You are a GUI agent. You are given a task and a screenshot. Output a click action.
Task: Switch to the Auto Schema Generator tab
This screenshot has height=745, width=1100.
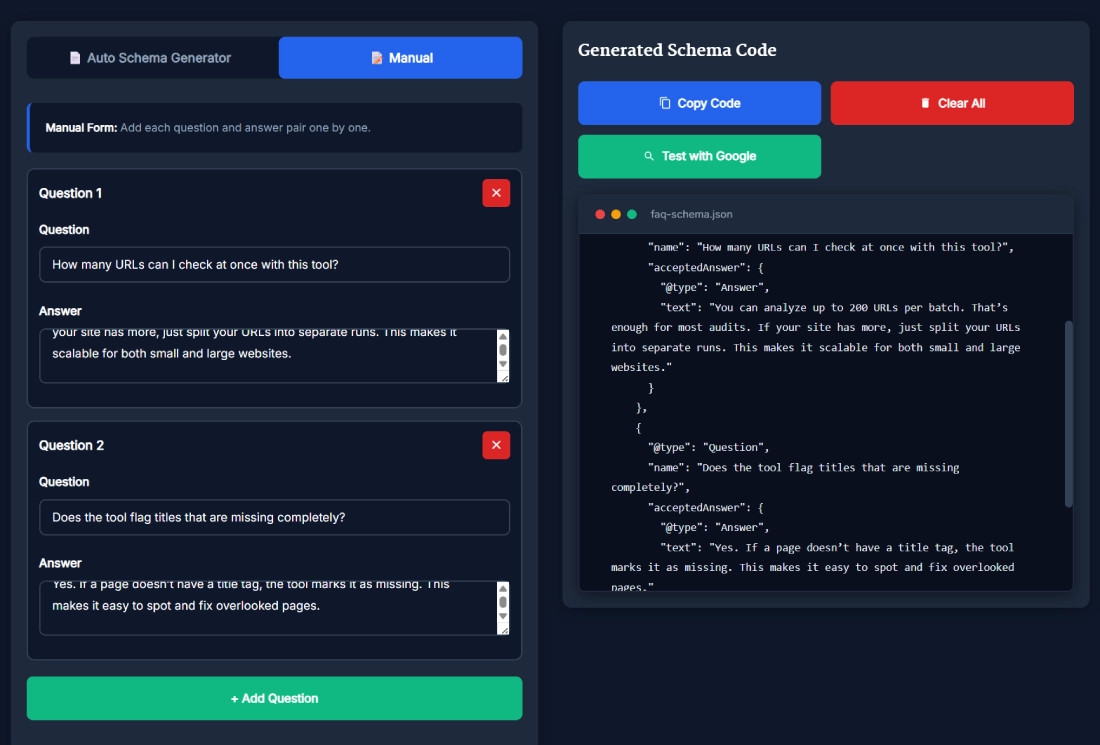coord(150,57)
